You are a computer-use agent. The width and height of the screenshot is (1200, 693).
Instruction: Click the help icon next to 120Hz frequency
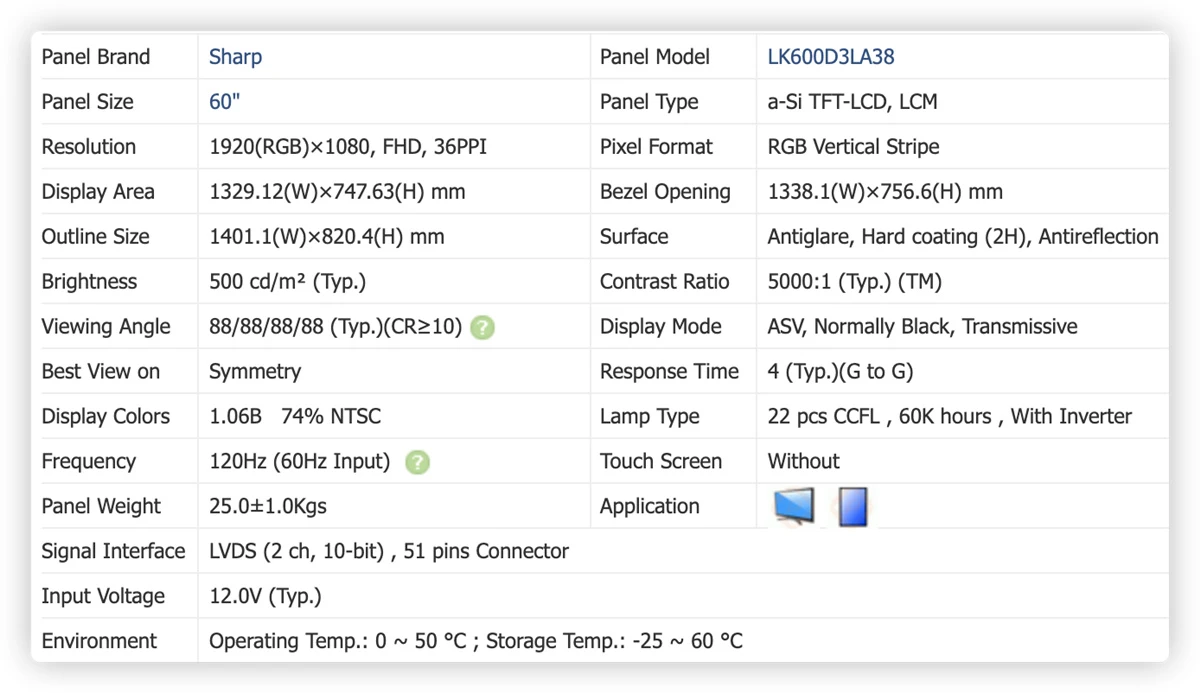pyautogui.click(x=418, y=462)
